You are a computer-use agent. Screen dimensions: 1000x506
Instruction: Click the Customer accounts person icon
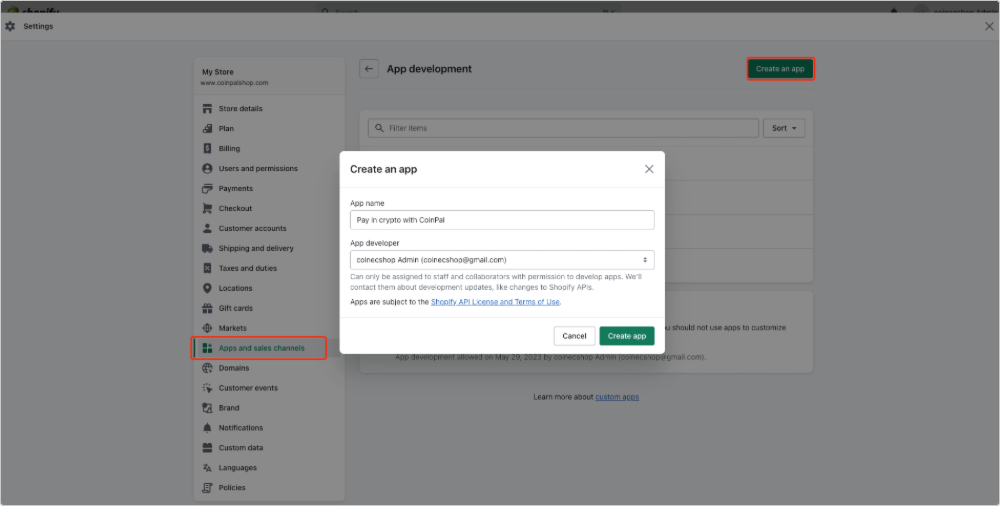(x=207, y=228)
